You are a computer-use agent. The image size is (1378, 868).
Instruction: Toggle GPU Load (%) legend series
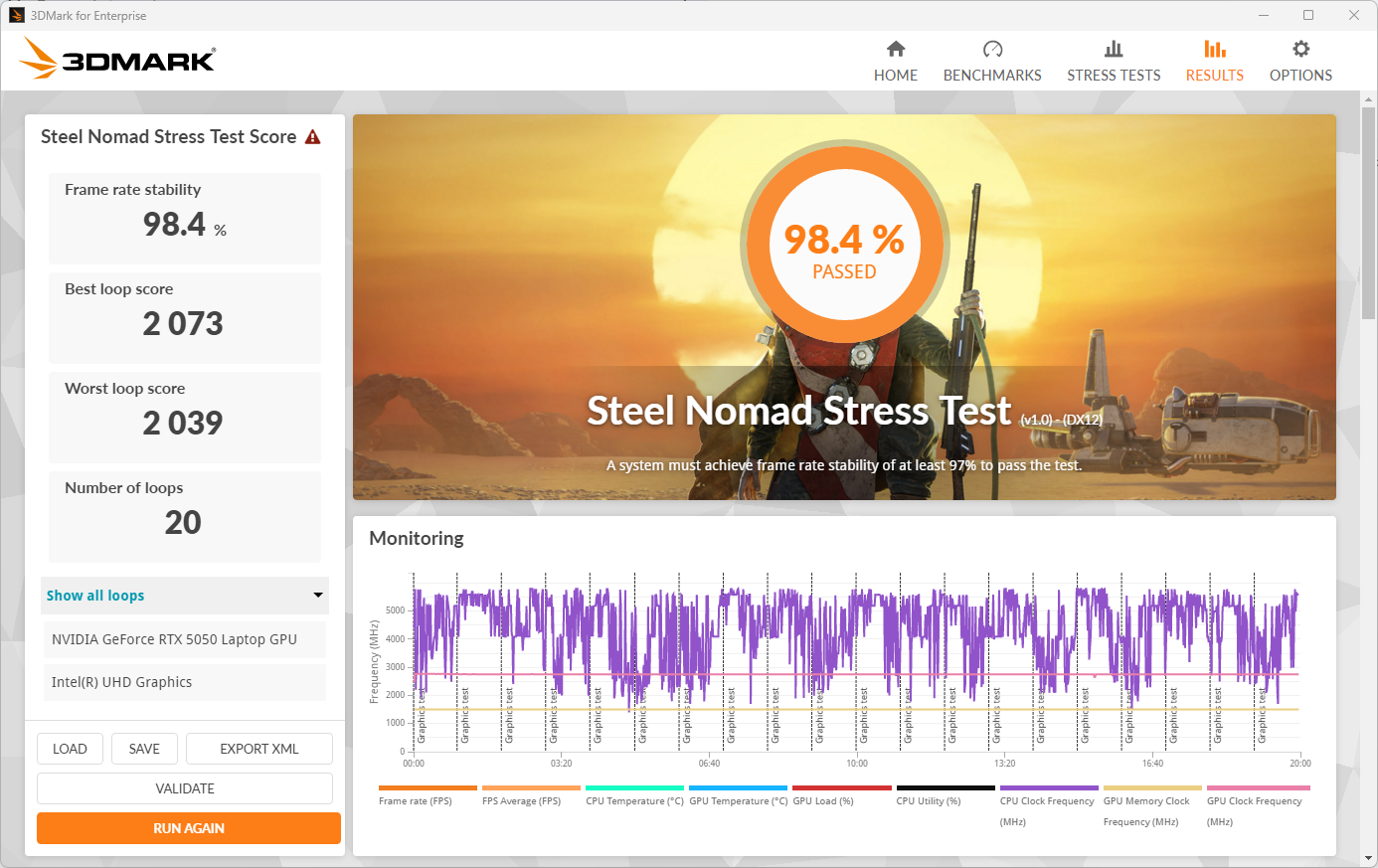[841, 795]
